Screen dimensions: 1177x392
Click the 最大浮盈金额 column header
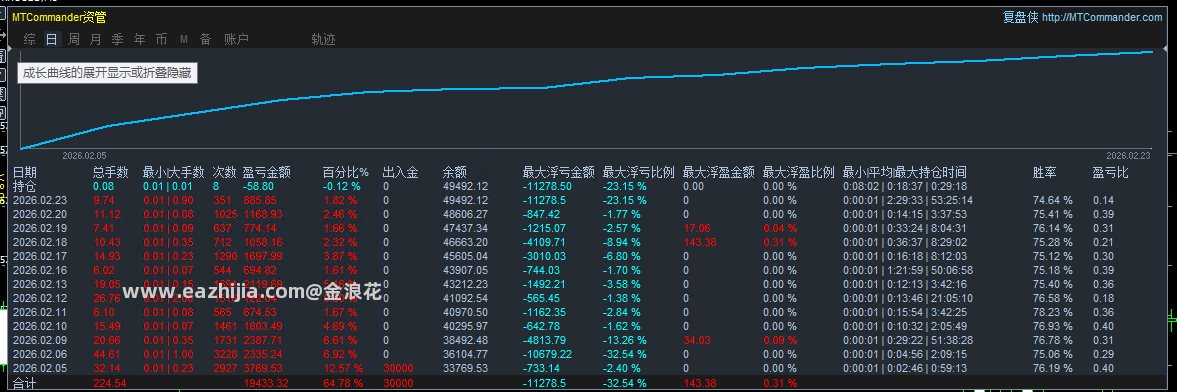[719, 173]
